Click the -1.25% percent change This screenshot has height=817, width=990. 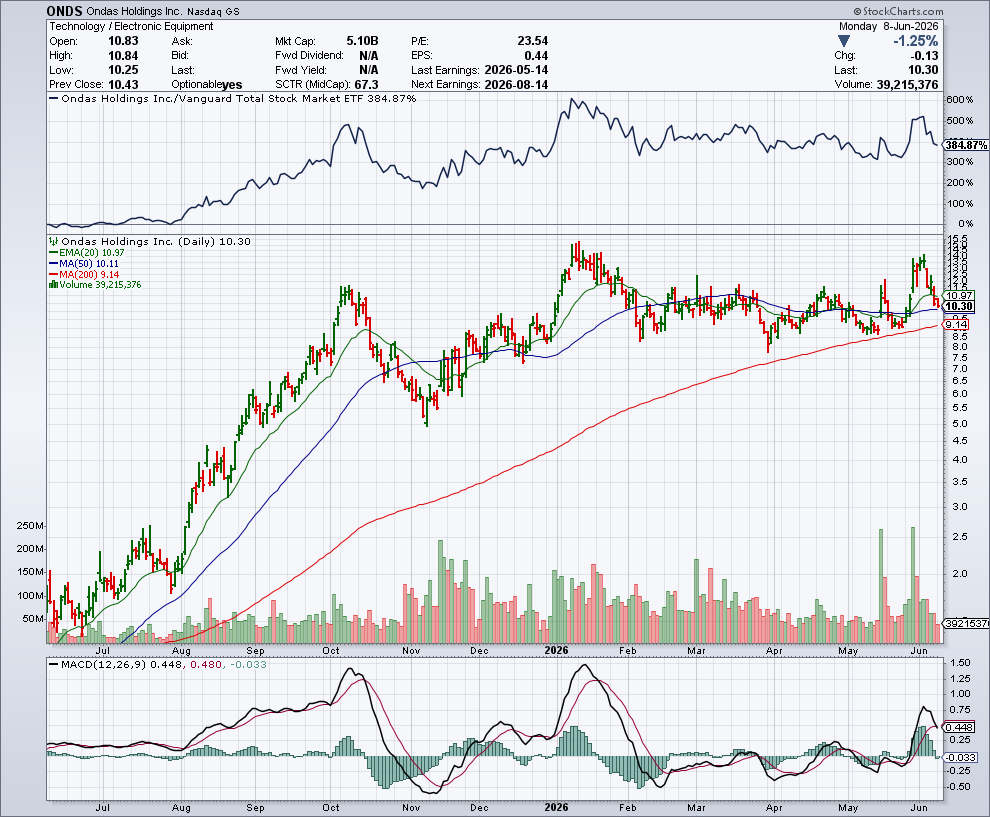click(915, 41)
